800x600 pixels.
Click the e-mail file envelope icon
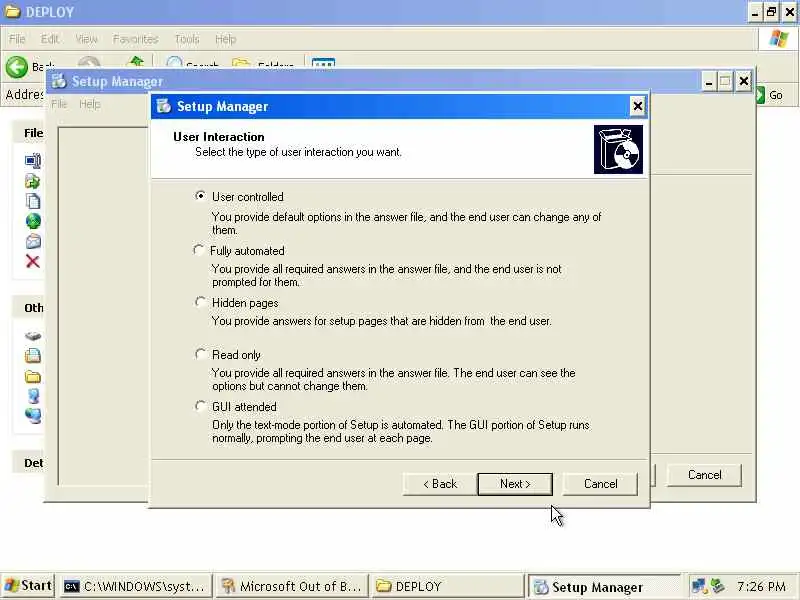pyautogui.click(x=33, y=241)
